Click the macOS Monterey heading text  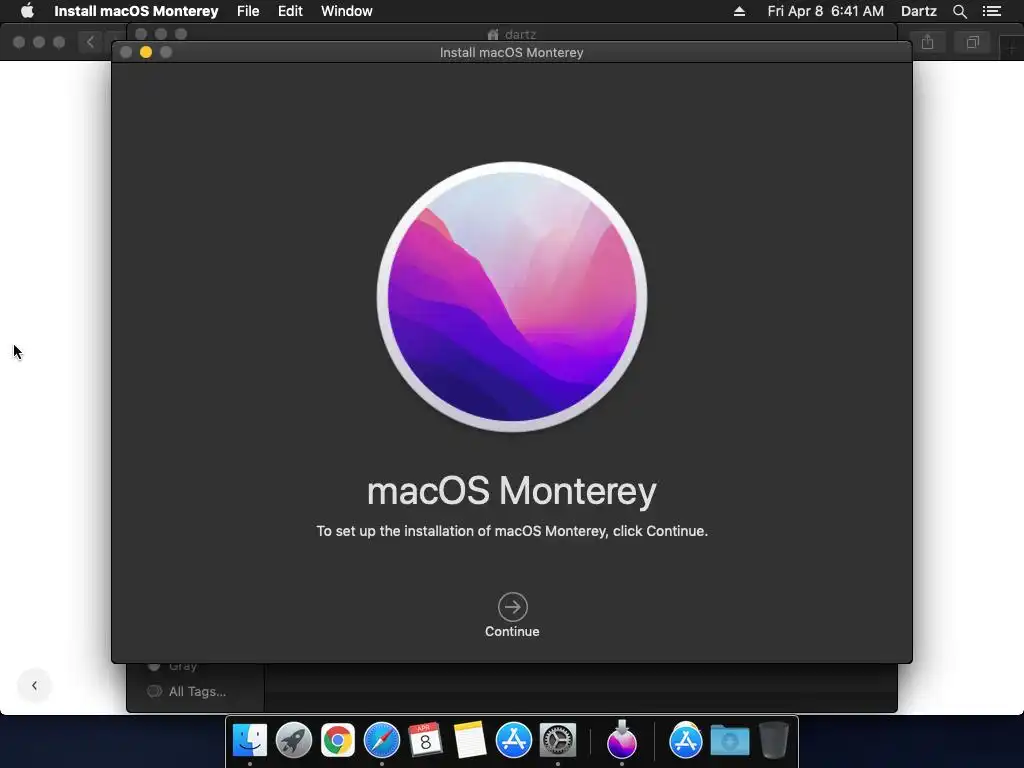pyautogui.click(x=512, y=491)
